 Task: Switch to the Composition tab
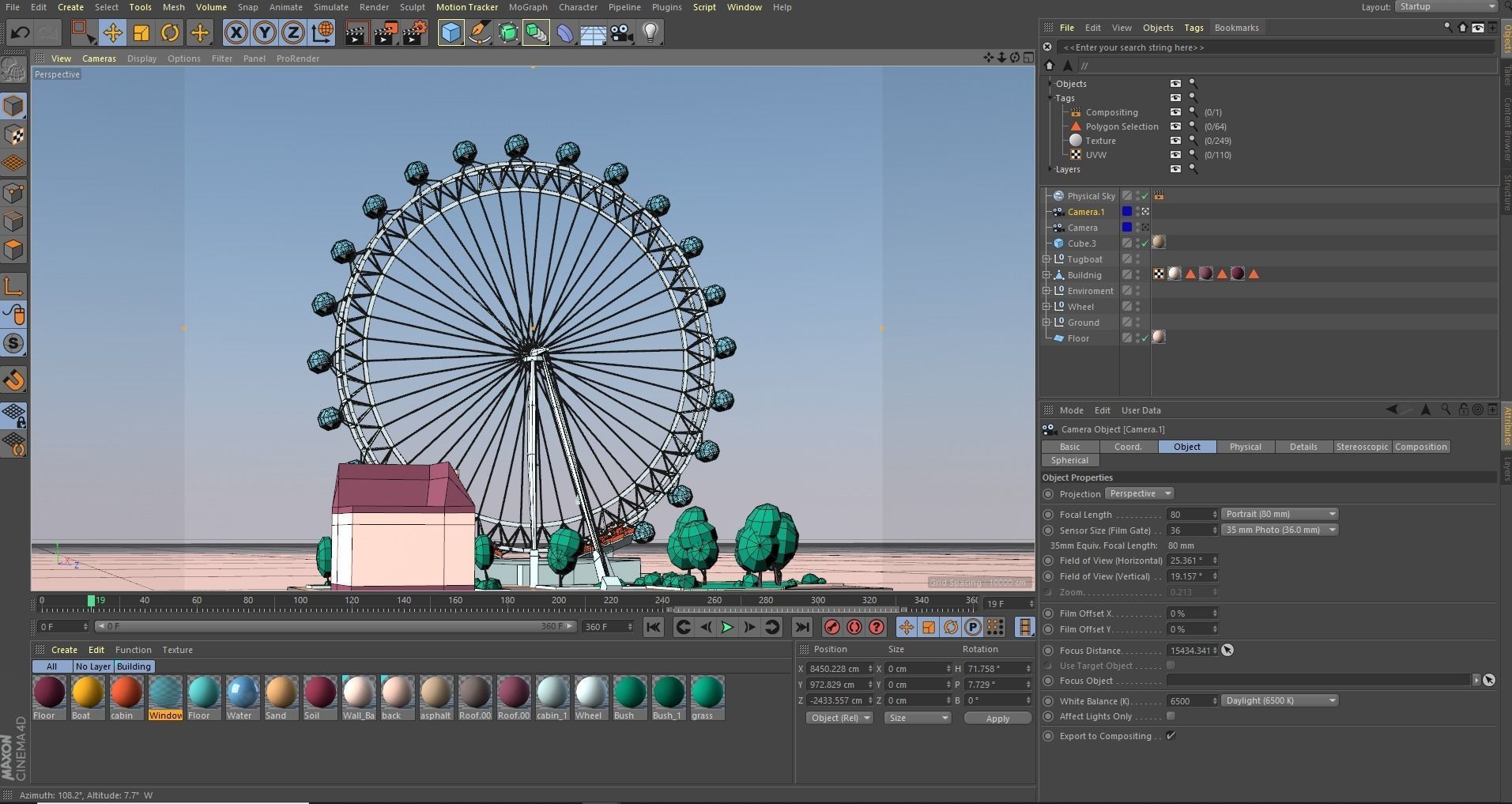pyautogui.click(x=1420, y=447)
